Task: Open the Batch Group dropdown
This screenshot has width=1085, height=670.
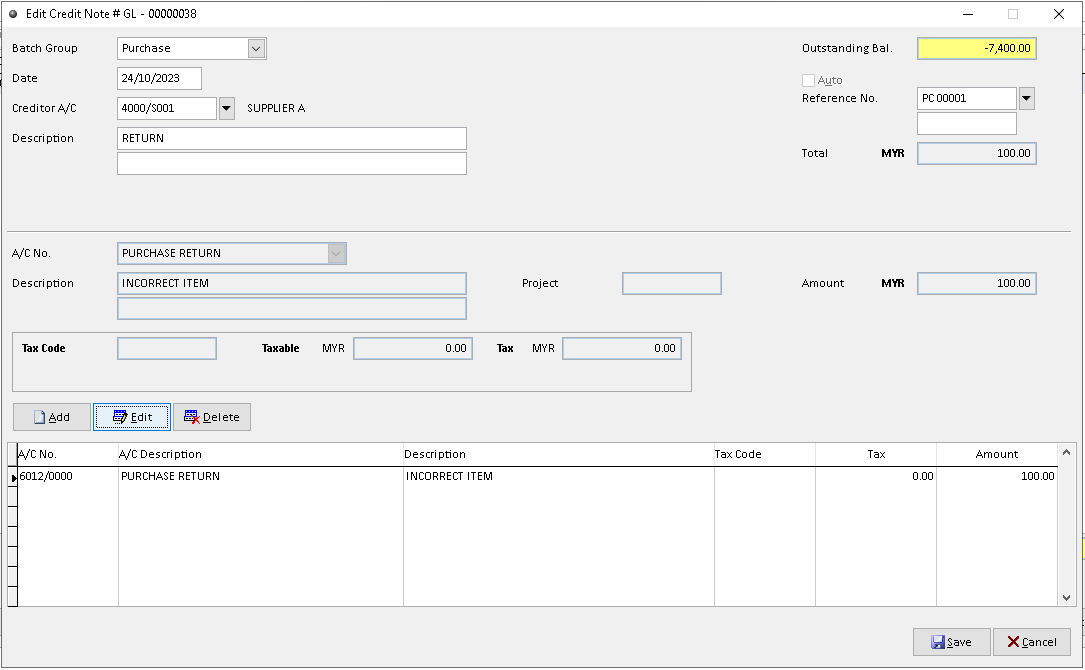Action: [256, 48]
